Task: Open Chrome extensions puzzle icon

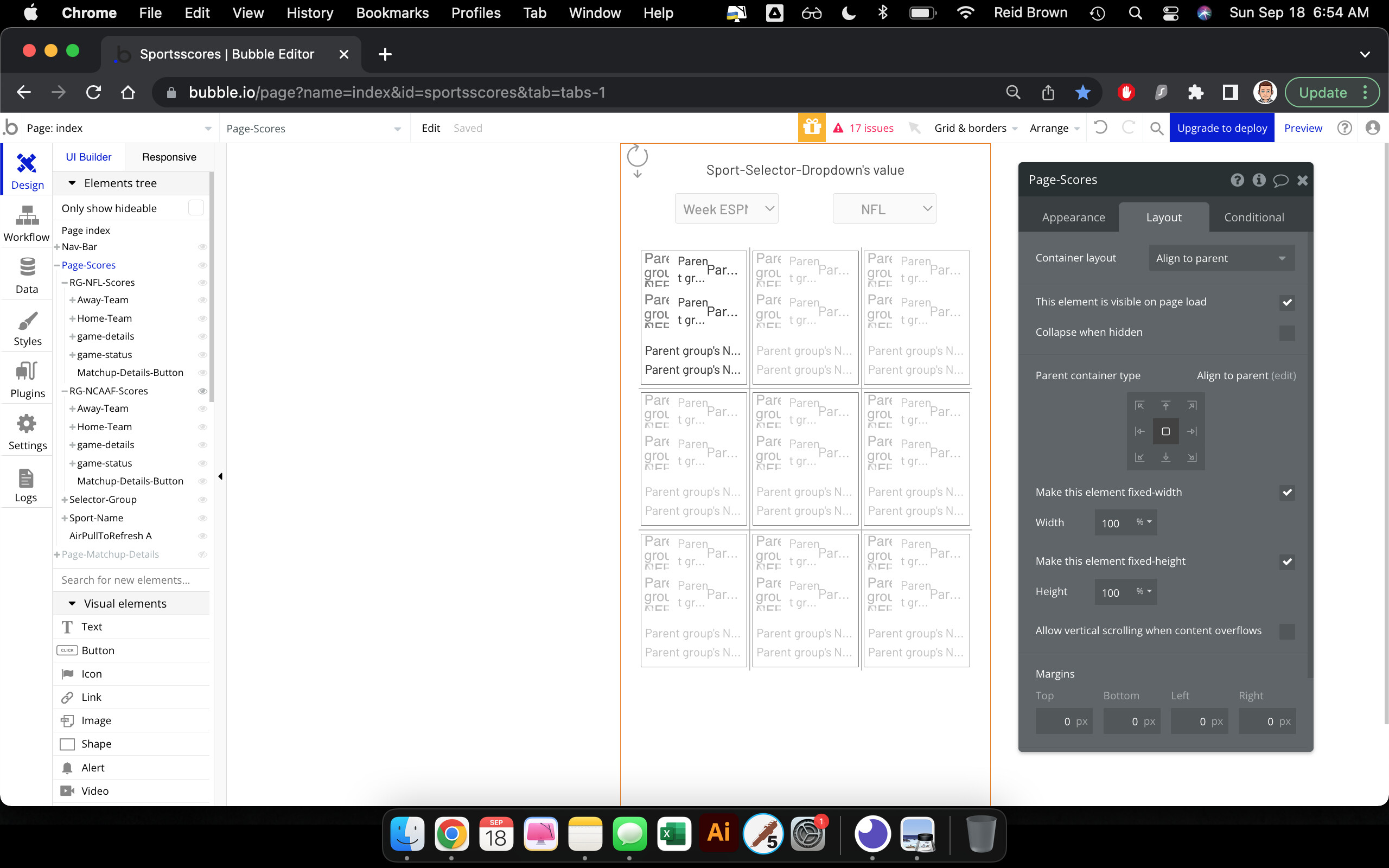Action: click(1196, 92)
